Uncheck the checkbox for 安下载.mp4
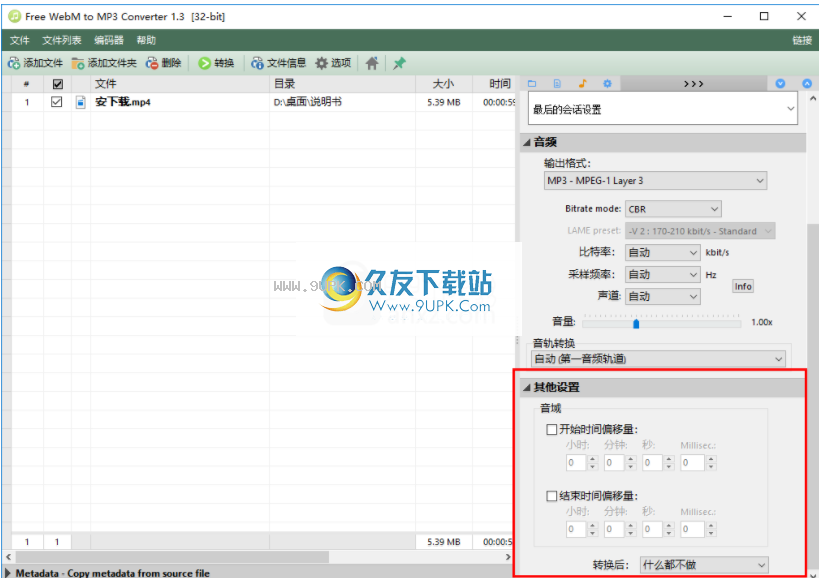819x578 pixels. (56, 102)
